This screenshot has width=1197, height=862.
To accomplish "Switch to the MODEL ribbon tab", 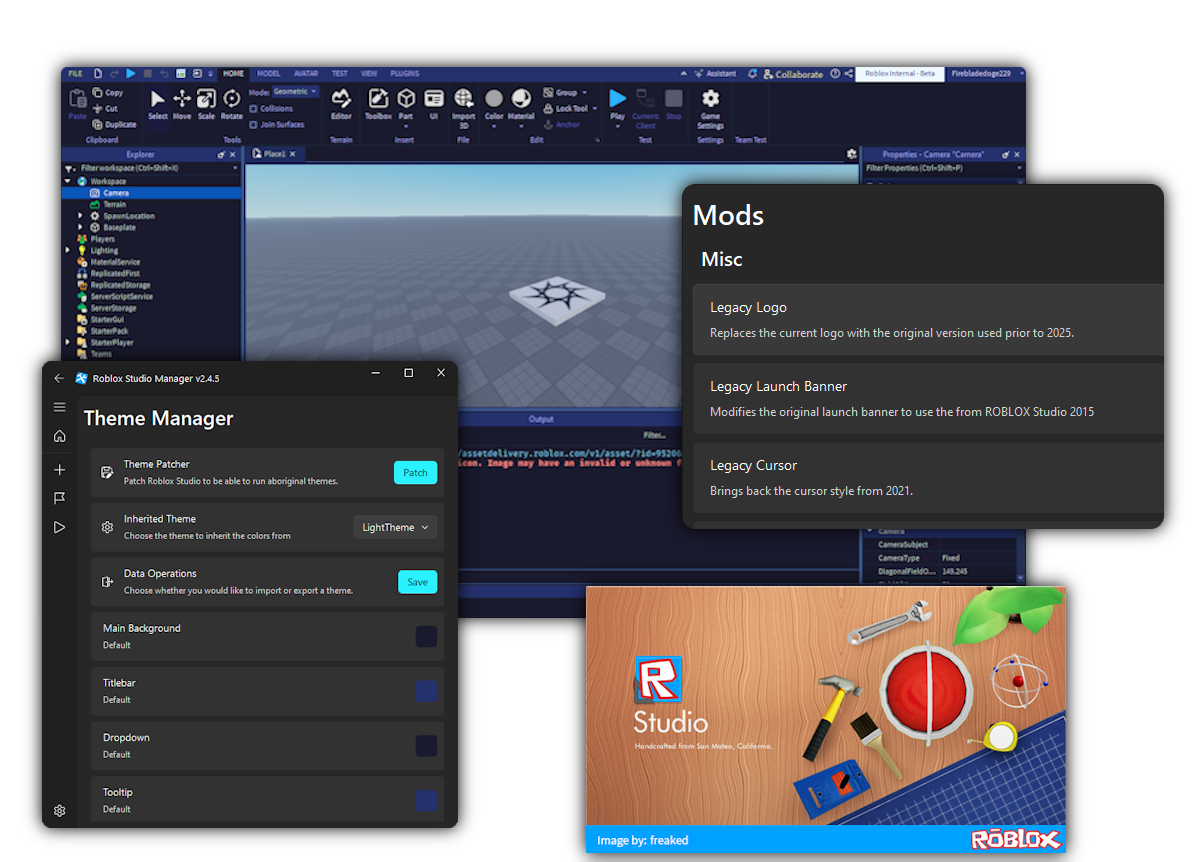I will (x=268, y=74).
